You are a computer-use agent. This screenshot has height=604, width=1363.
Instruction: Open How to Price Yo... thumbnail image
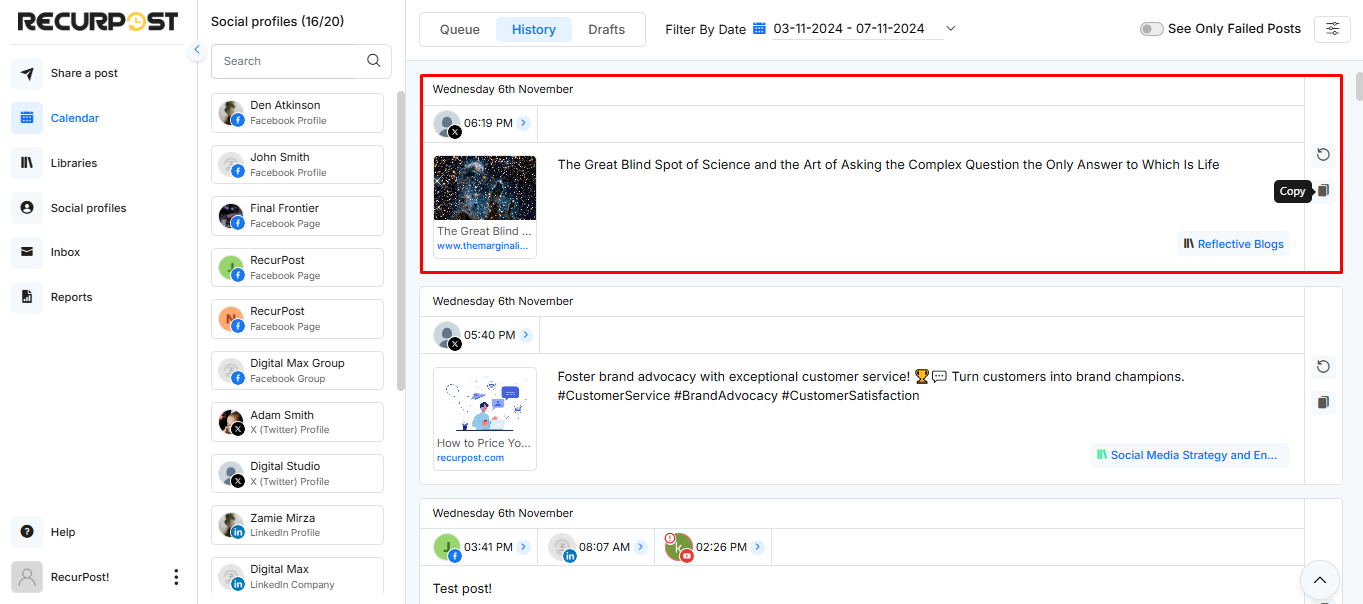pos(485,400)
